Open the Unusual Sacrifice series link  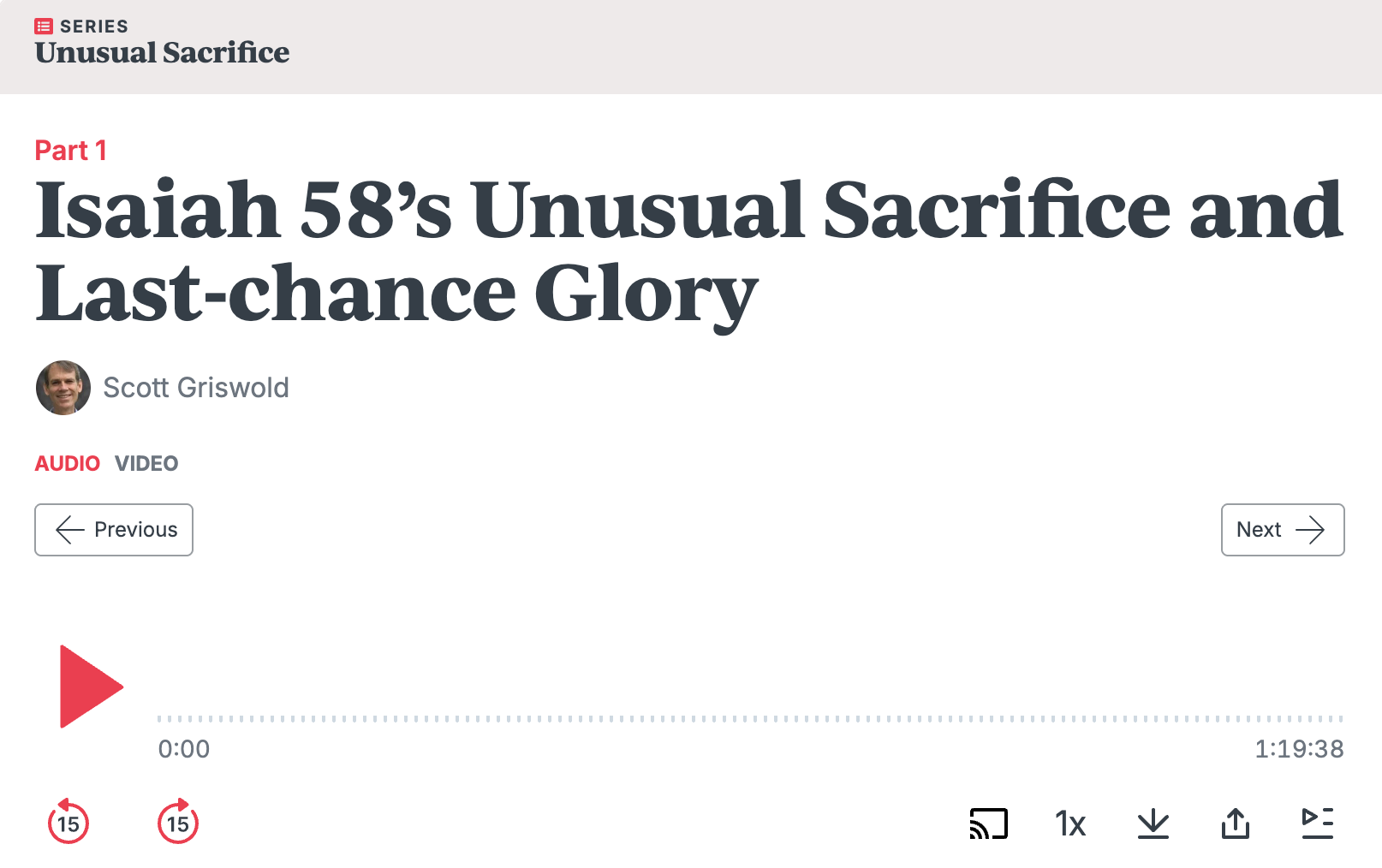point(162,52)
